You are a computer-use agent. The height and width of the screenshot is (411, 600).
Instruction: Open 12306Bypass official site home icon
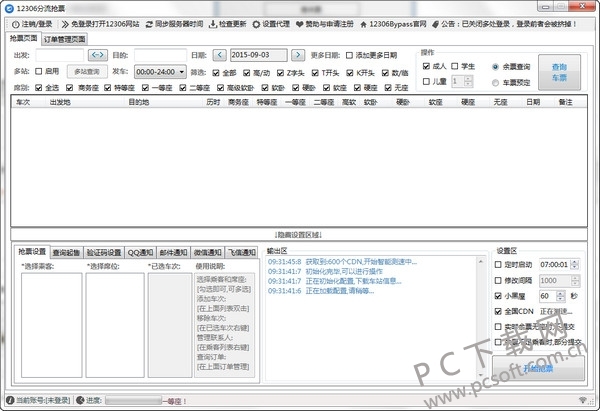[364, 24]
